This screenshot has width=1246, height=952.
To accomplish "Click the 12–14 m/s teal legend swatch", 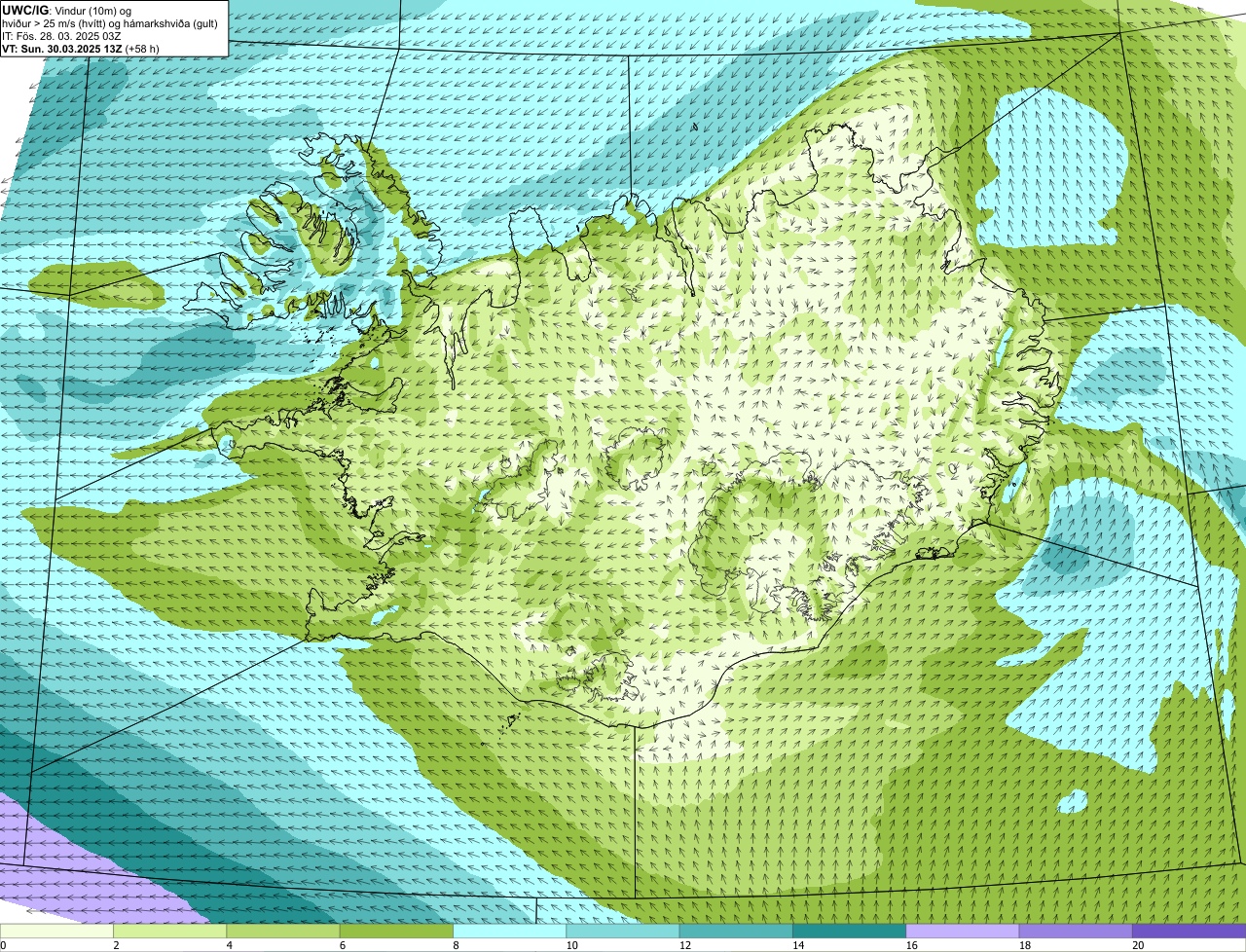I will [x=736, y=931].
